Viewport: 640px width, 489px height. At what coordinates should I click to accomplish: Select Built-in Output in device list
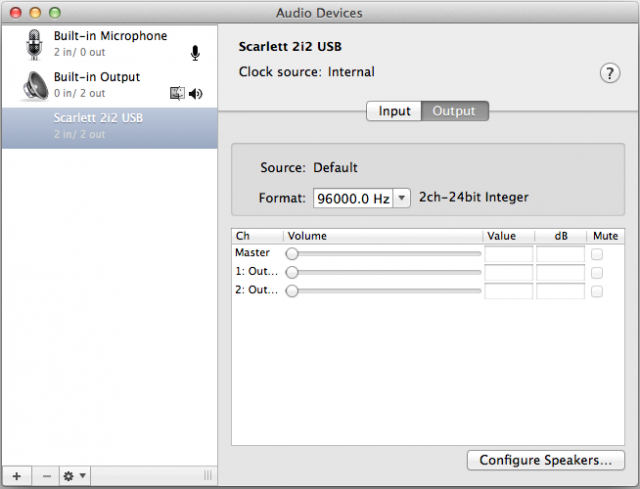coord(109,86)
